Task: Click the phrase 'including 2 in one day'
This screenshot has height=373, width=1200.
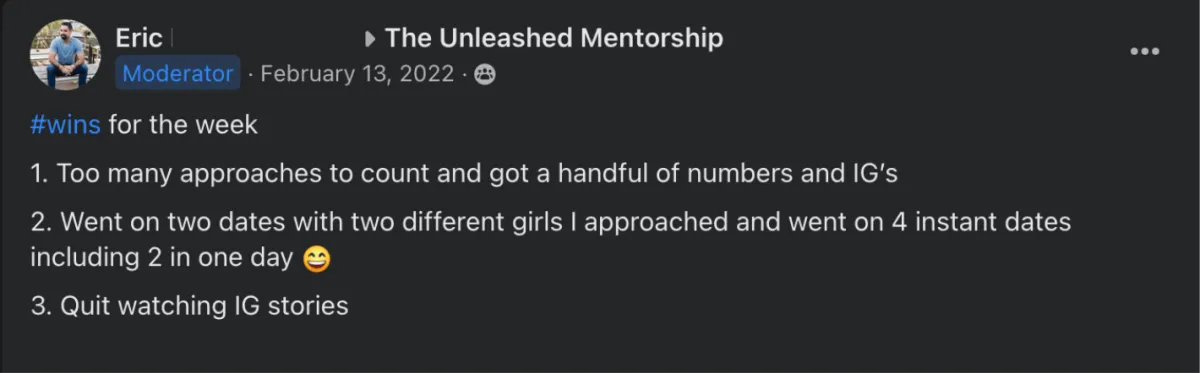Action: 162,257
